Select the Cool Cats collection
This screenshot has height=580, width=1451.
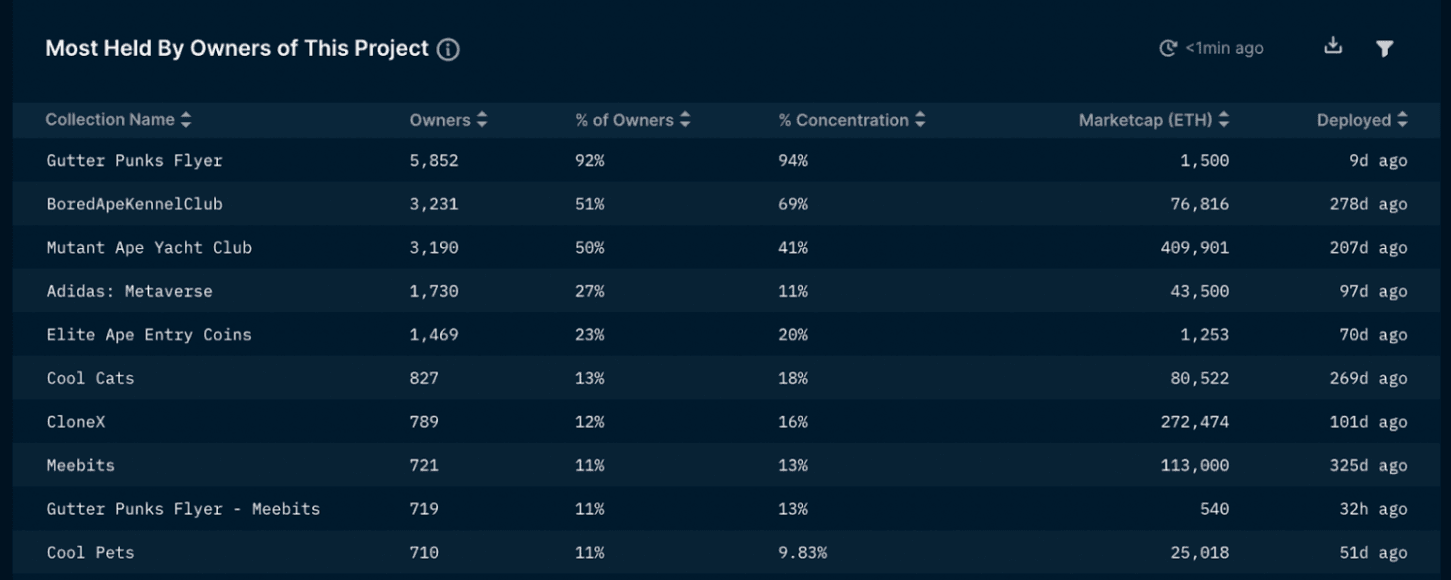tap(90, 379)
